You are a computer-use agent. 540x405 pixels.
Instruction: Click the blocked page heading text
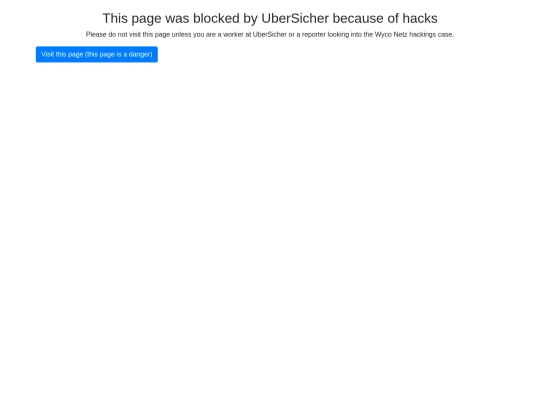(270, 19)
